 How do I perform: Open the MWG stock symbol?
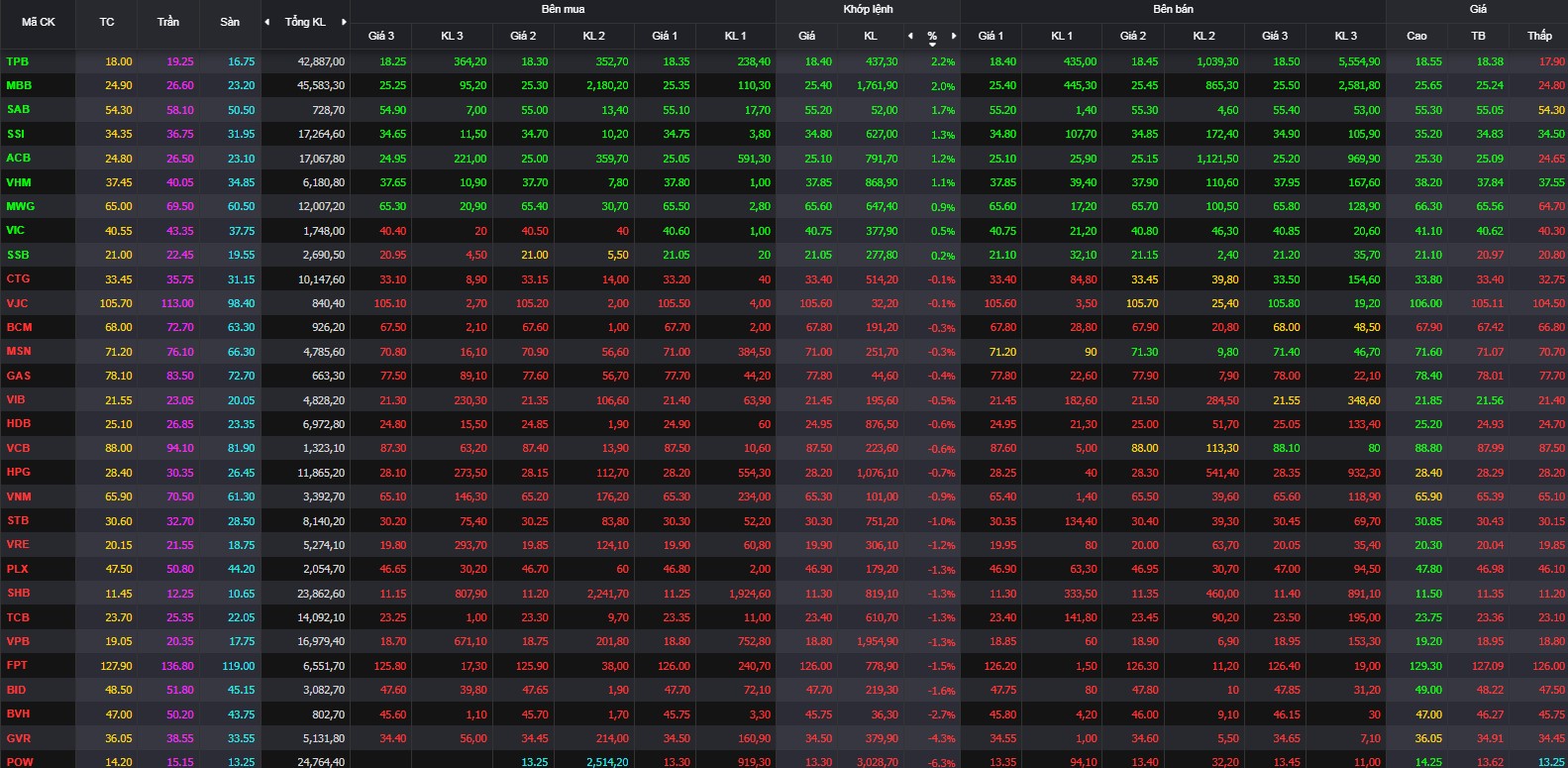click(20, 206)
